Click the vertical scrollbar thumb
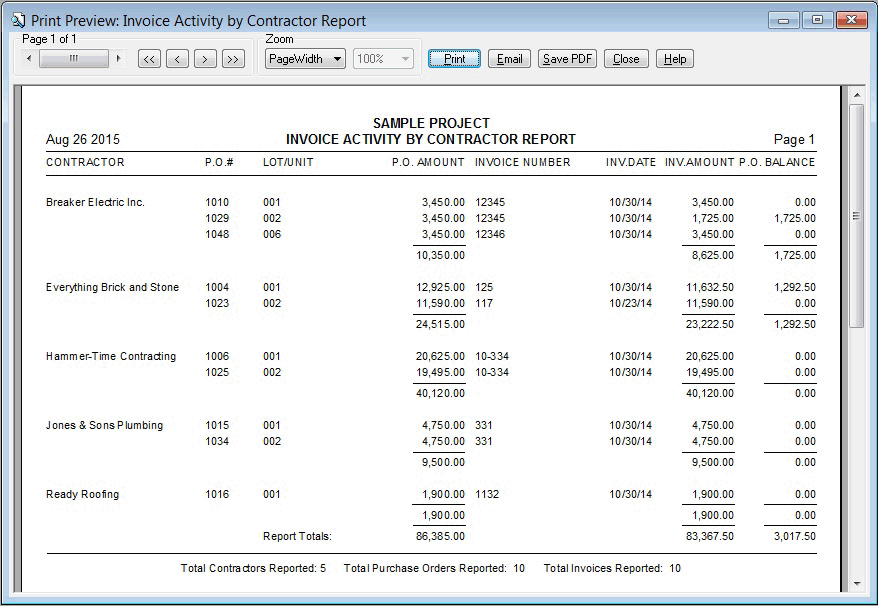 857,216
